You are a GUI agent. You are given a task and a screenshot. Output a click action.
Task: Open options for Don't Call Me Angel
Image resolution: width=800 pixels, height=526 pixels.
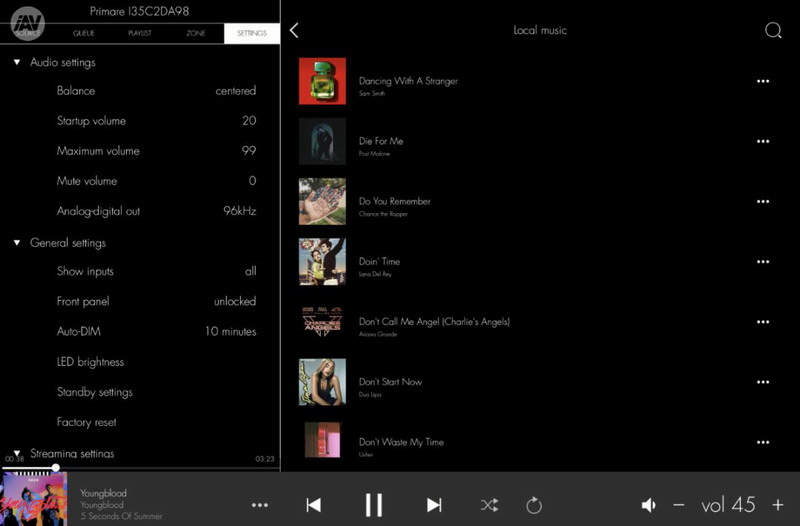763,322
